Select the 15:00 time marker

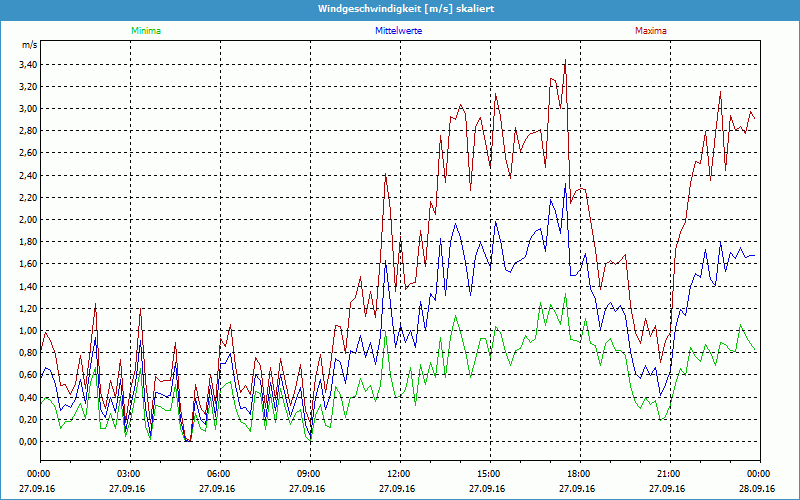point(489,474)
